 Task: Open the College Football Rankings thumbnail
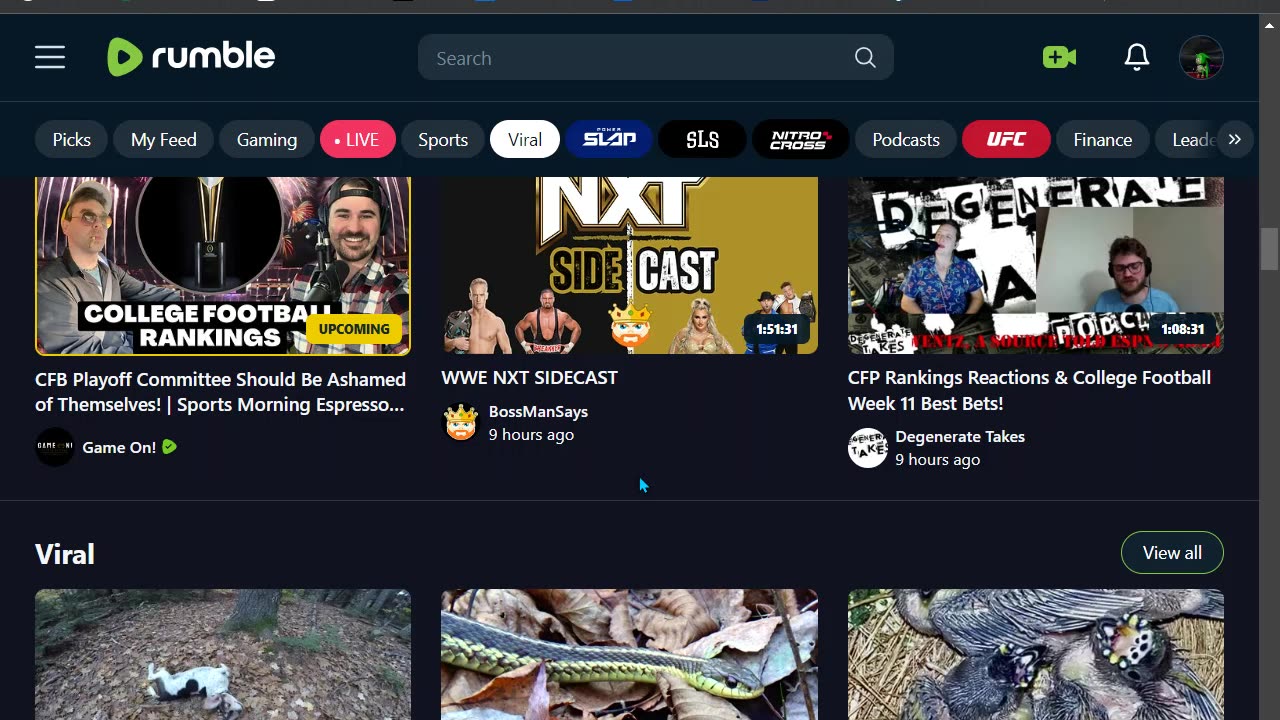pos(223,266)
